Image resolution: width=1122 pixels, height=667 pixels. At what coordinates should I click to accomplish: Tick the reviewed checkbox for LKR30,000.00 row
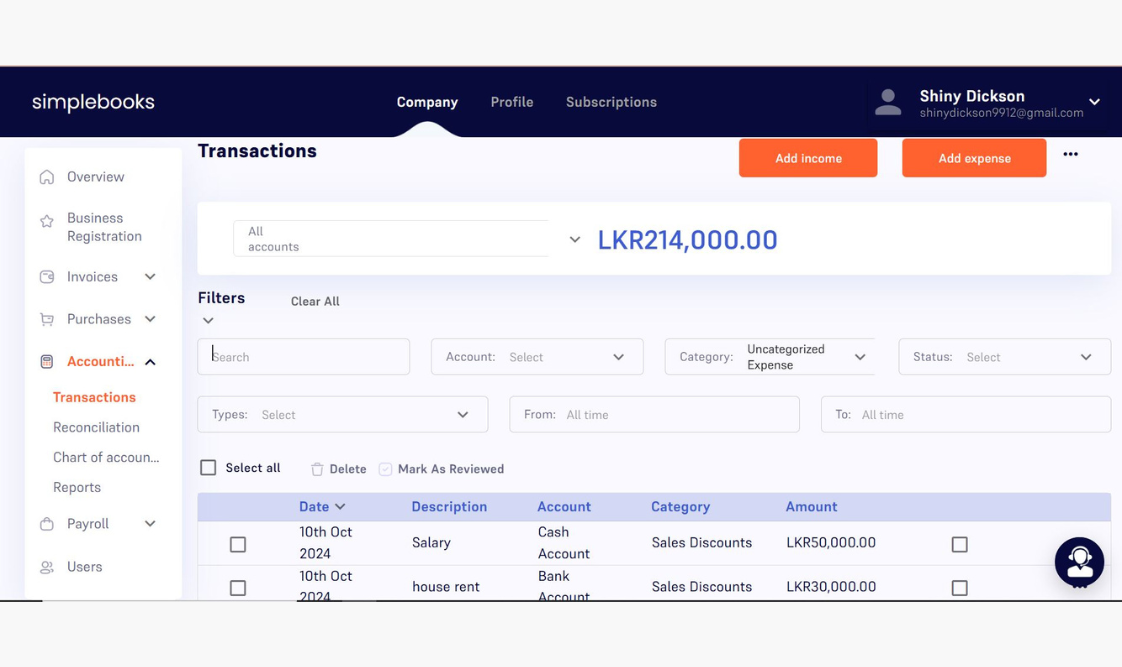tap(960, 588)
